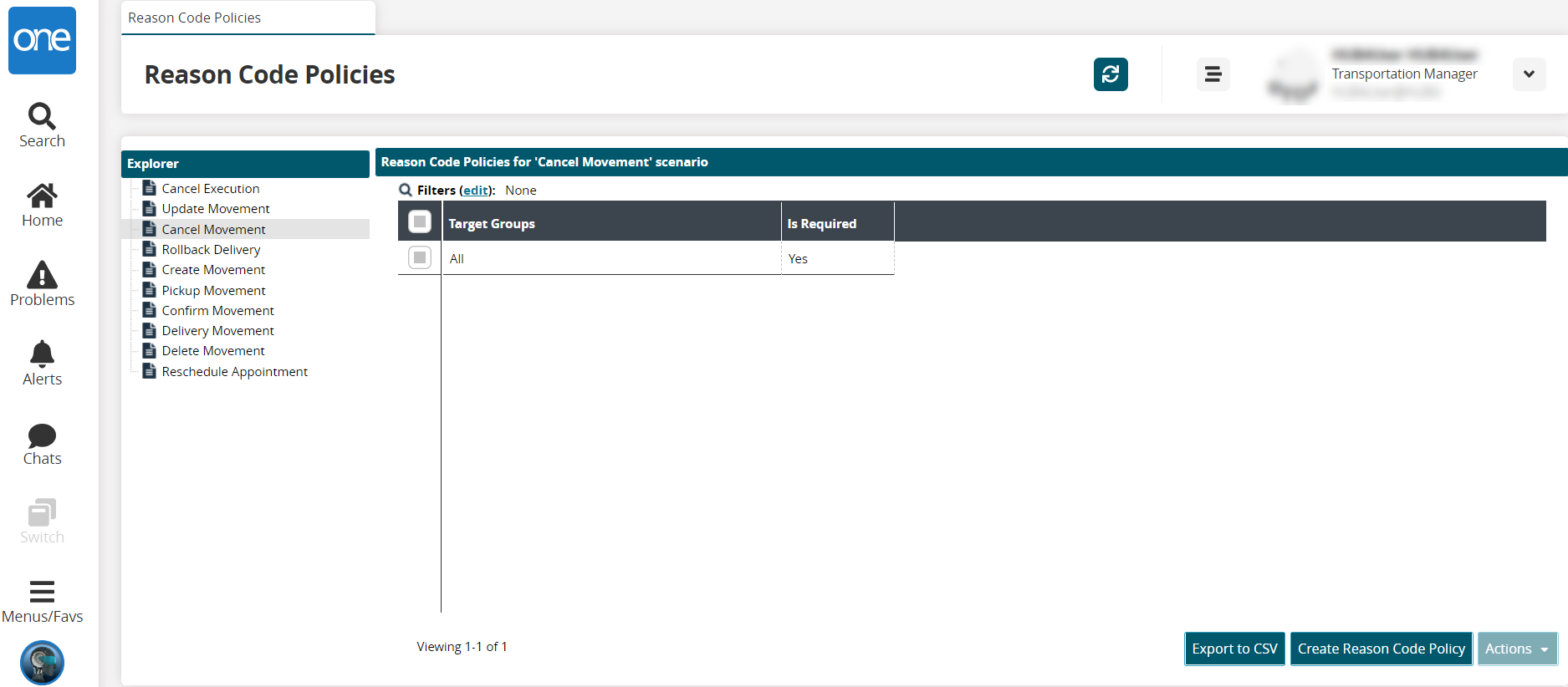Click the Export to CSV button
The width and height of the screenshot is (1568, 687).
(1234, 649)
